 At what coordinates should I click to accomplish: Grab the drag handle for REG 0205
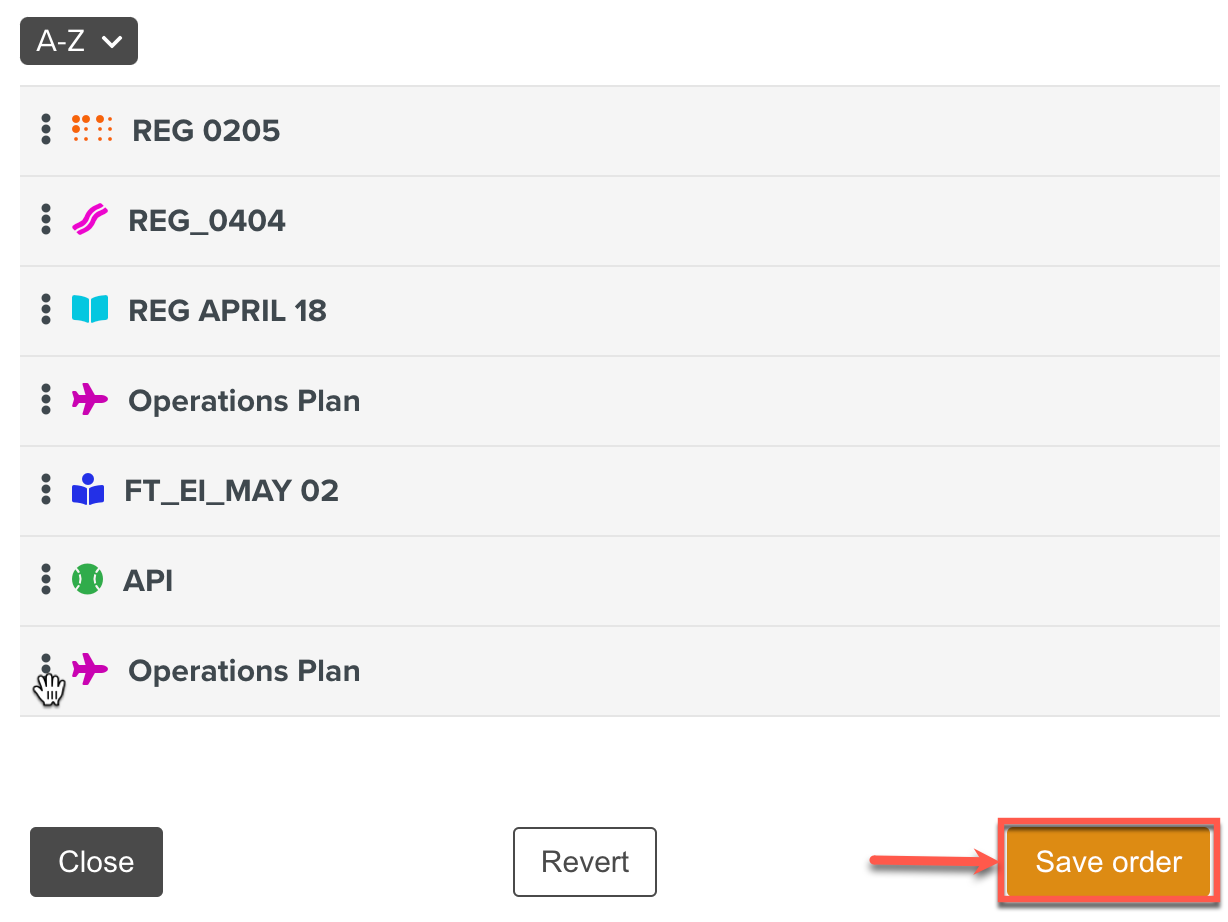(46, 130)
